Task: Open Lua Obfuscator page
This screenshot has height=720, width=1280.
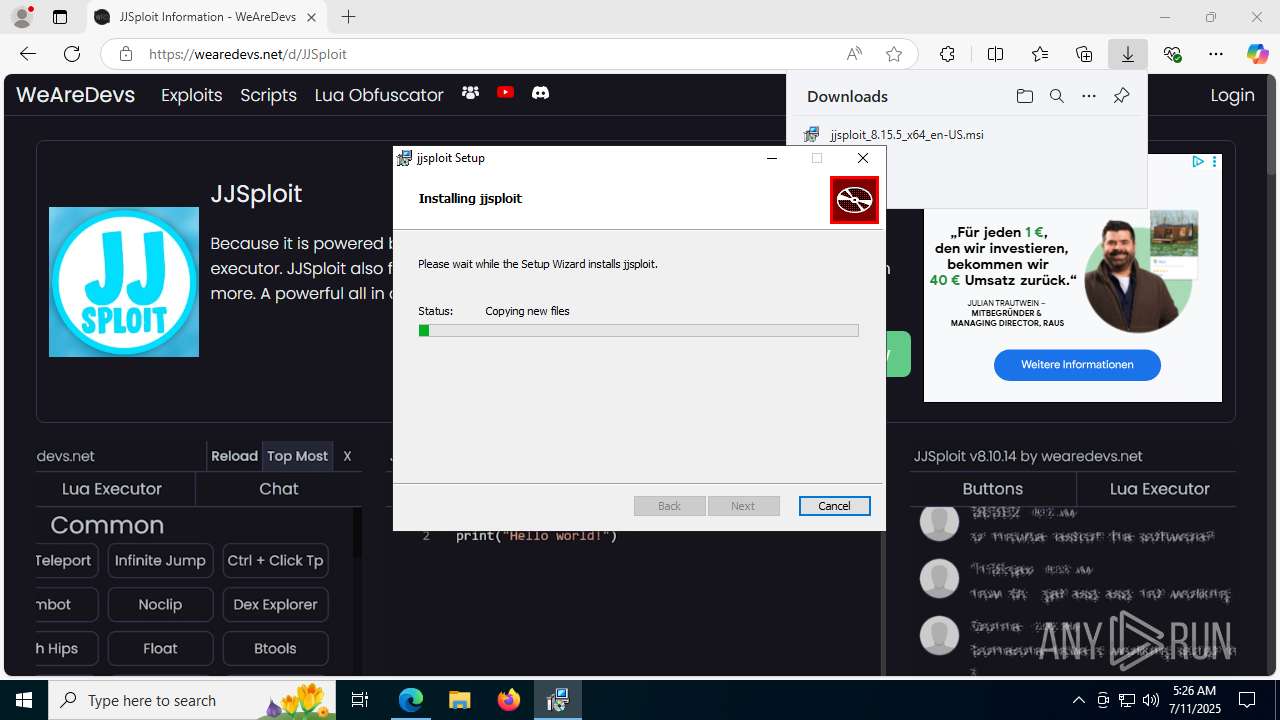Action: click(x=379, y=95)
